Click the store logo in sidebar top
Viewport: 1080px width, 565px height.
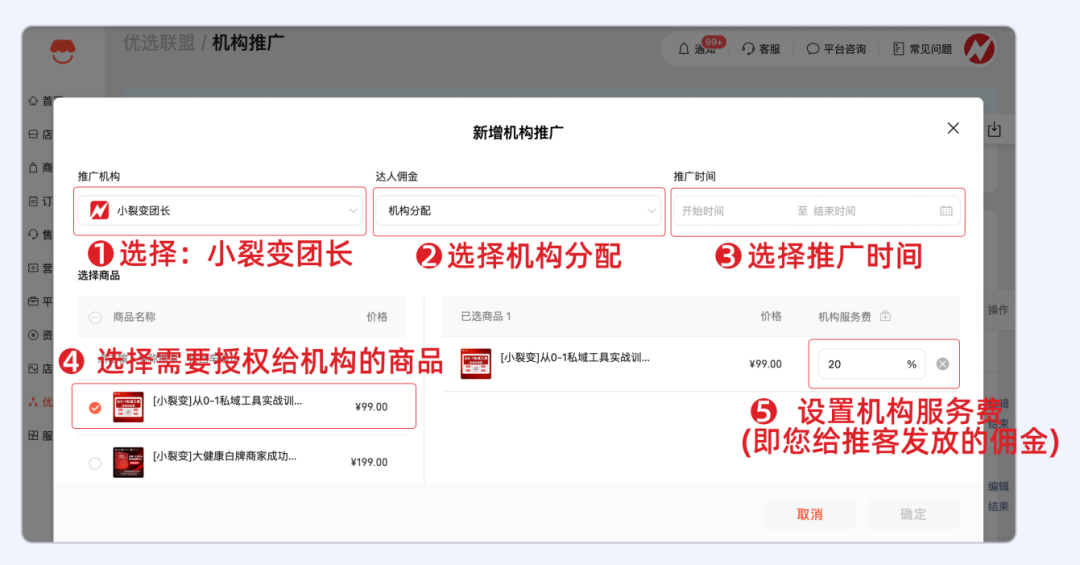tap(63, 49)
